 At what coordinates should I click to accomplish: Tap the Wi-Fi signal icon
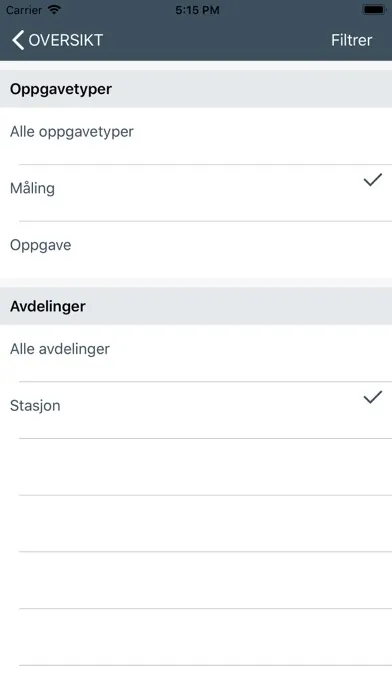pyautogui.click(x=54, y=10)
